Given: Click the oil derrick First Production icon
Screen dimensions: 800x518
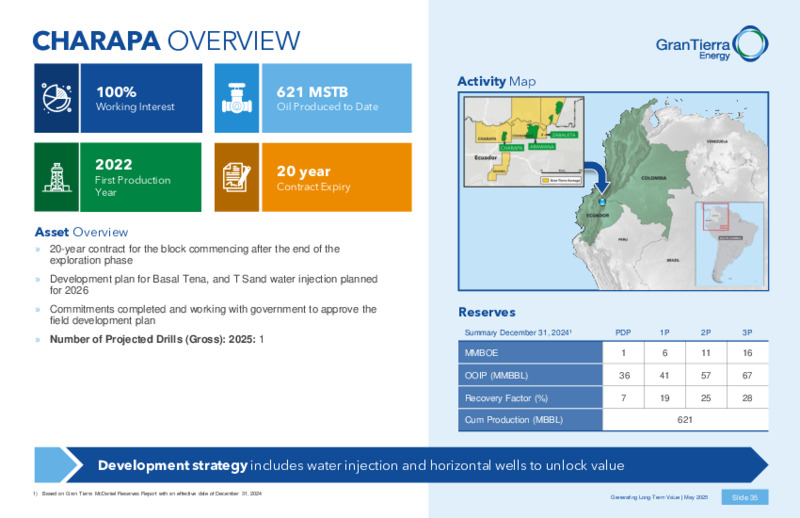Looking at the screenshot, I should click(x=57, y=178).
